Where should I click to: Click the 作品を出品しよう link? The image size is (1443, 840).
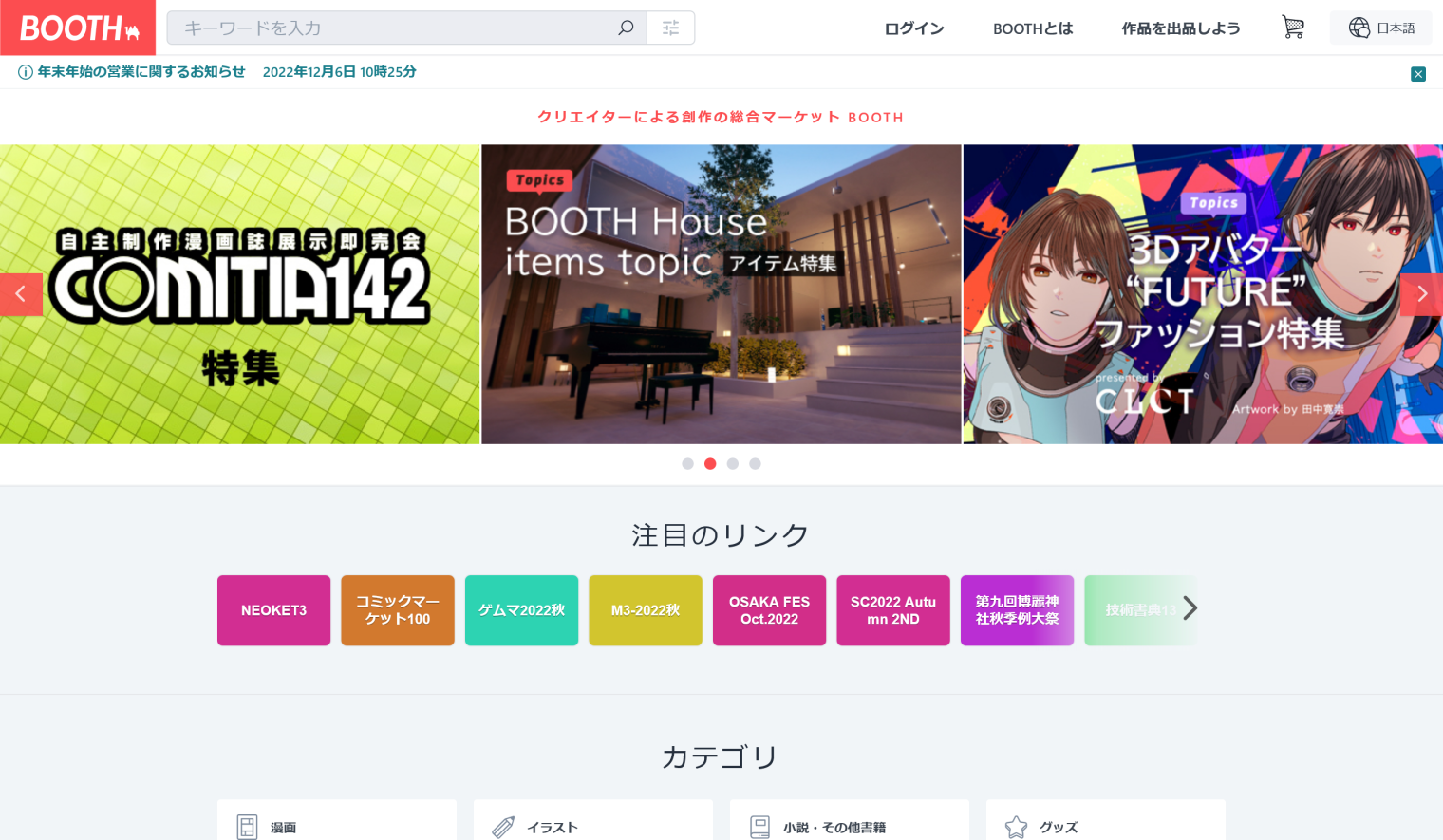(x=1181, y=28)
